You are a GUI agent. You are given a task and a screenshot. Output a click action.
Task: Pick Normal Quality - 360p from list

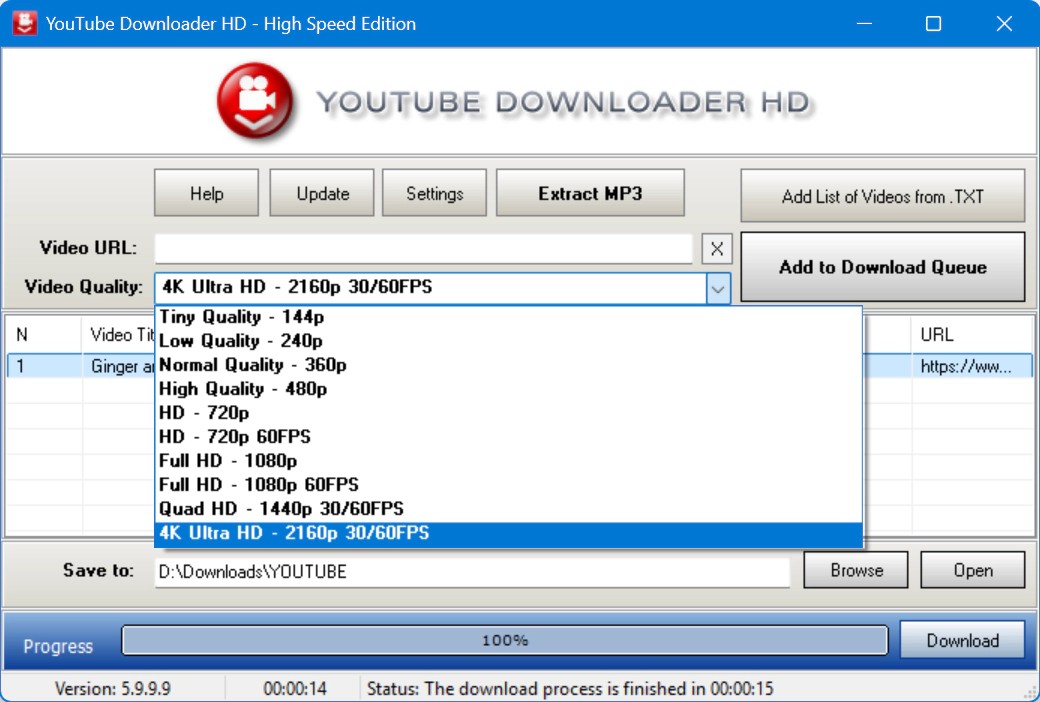(x=253, y=365)
